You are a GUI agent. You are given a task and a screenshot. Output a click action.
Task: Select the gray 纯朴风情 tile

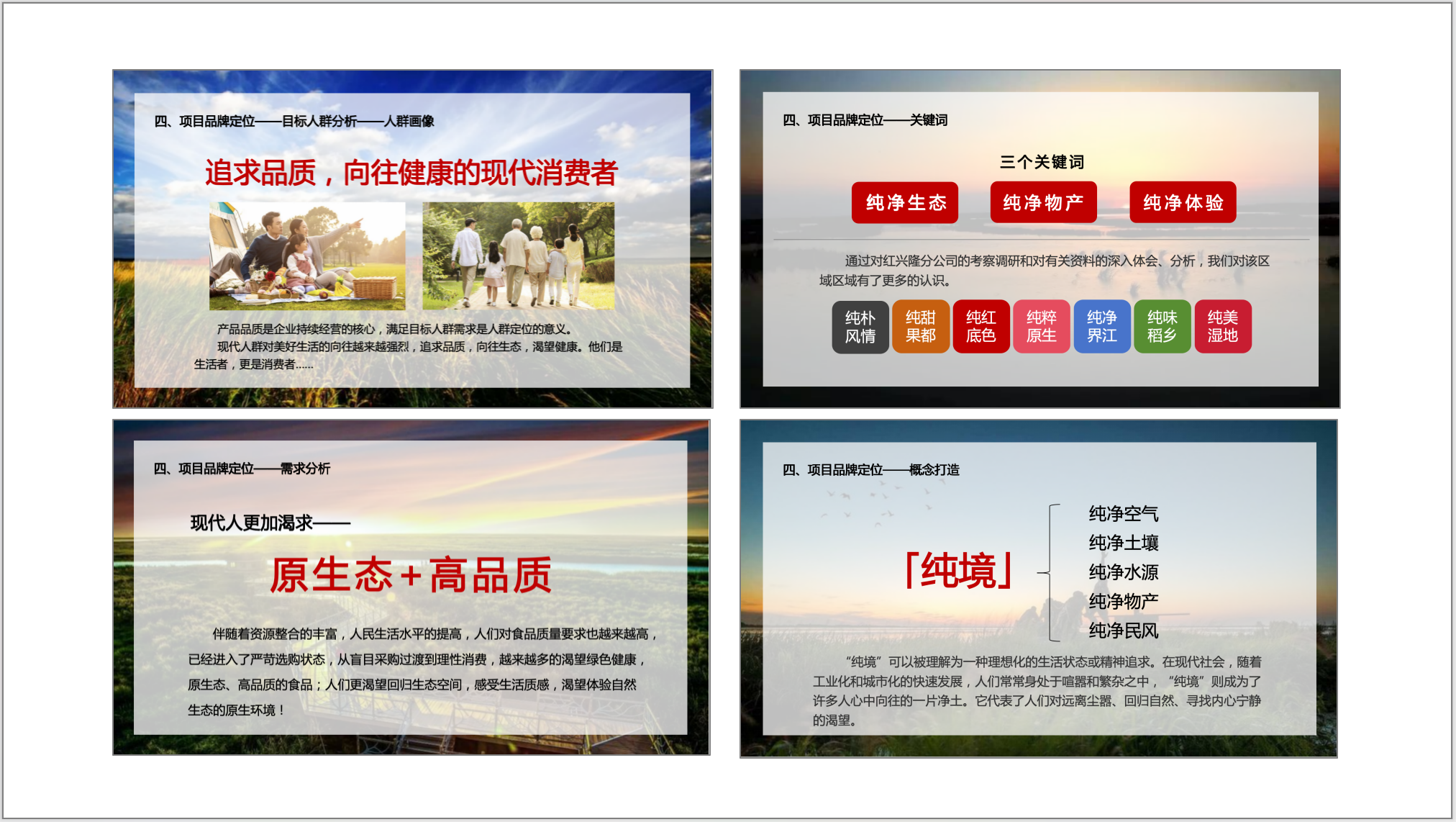860,327
